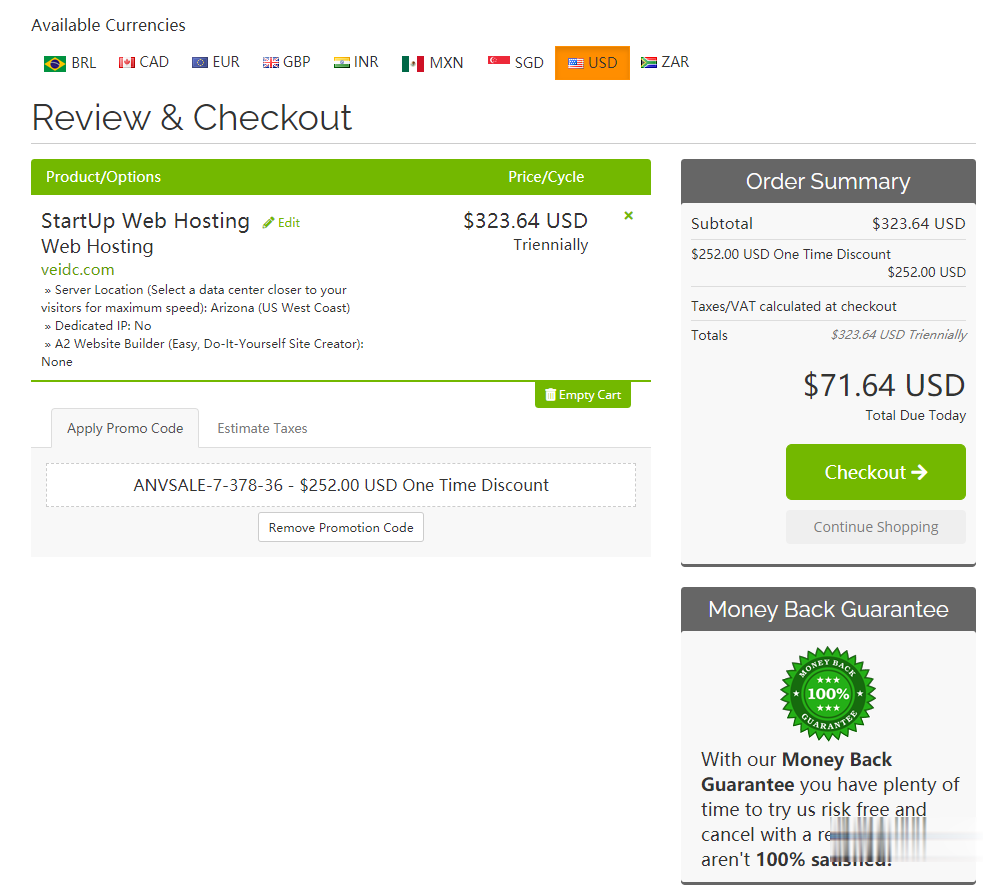The height and width of the screenshot is (890, 1007).
Task: Select SGD Singapore dollar currency
Action: coord(516,63)
